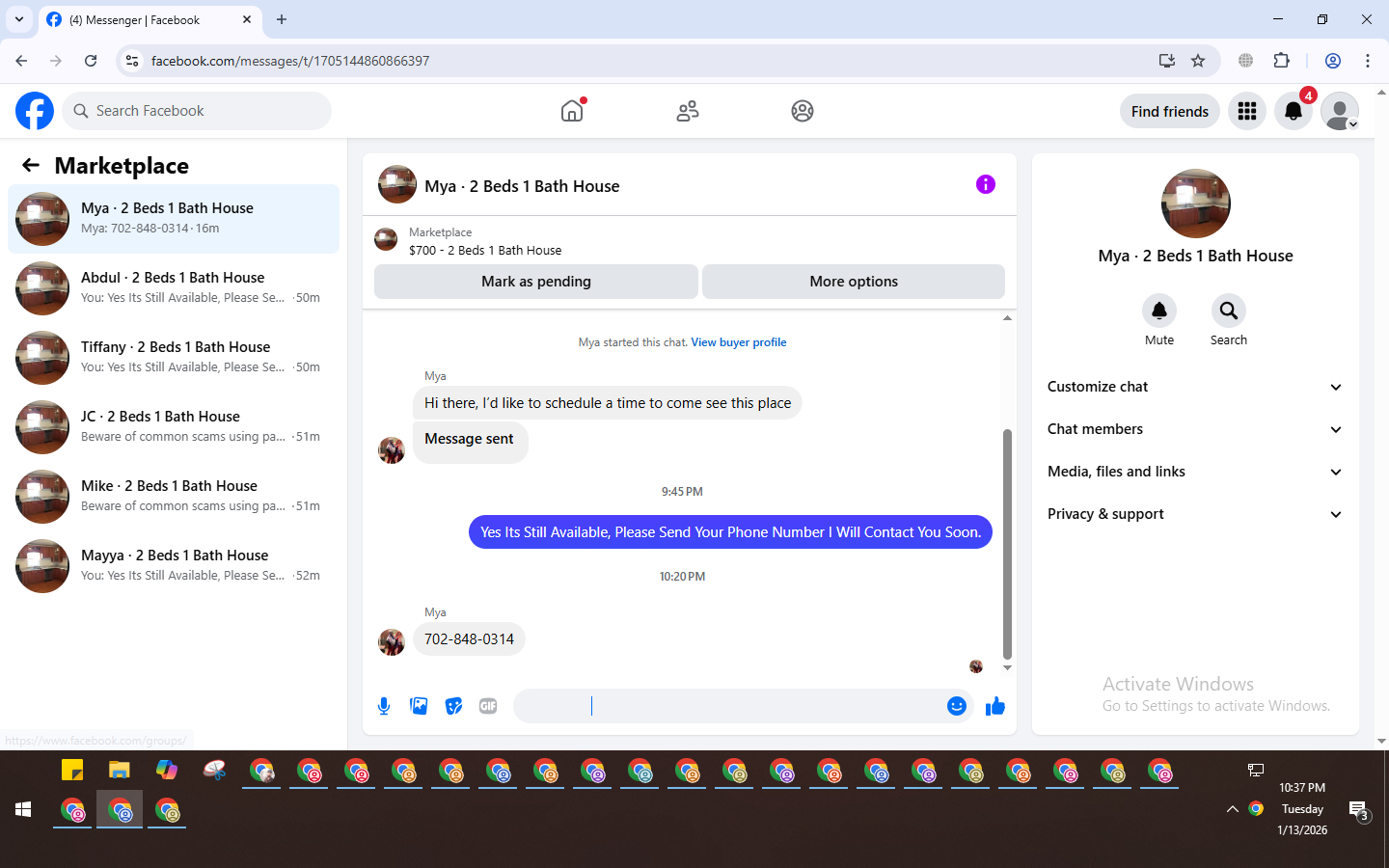Open the Windows Start menu
This screenshot has height=868, width=1389.
(24, 810)
